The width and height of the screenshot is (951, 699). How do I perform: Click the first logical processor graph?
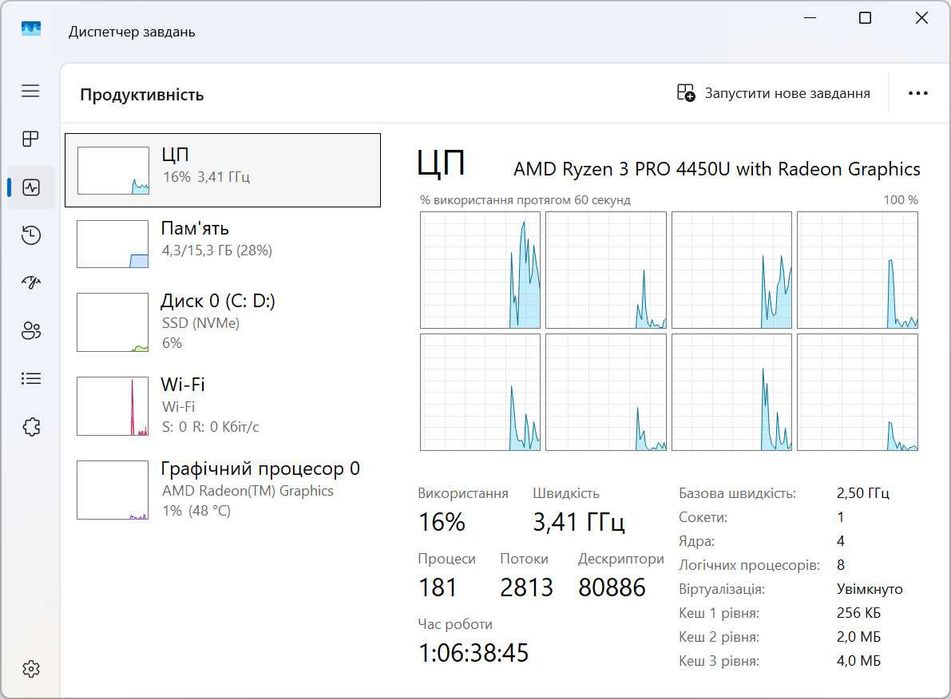click(x=480, y=270)
